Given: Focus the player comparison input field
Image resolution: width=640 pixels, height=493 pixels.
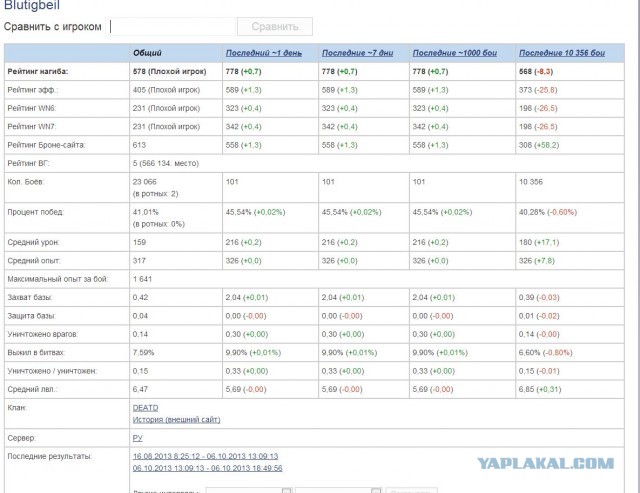Looking at the screenshot, I should pyautogui.click(x=171, y=27).
